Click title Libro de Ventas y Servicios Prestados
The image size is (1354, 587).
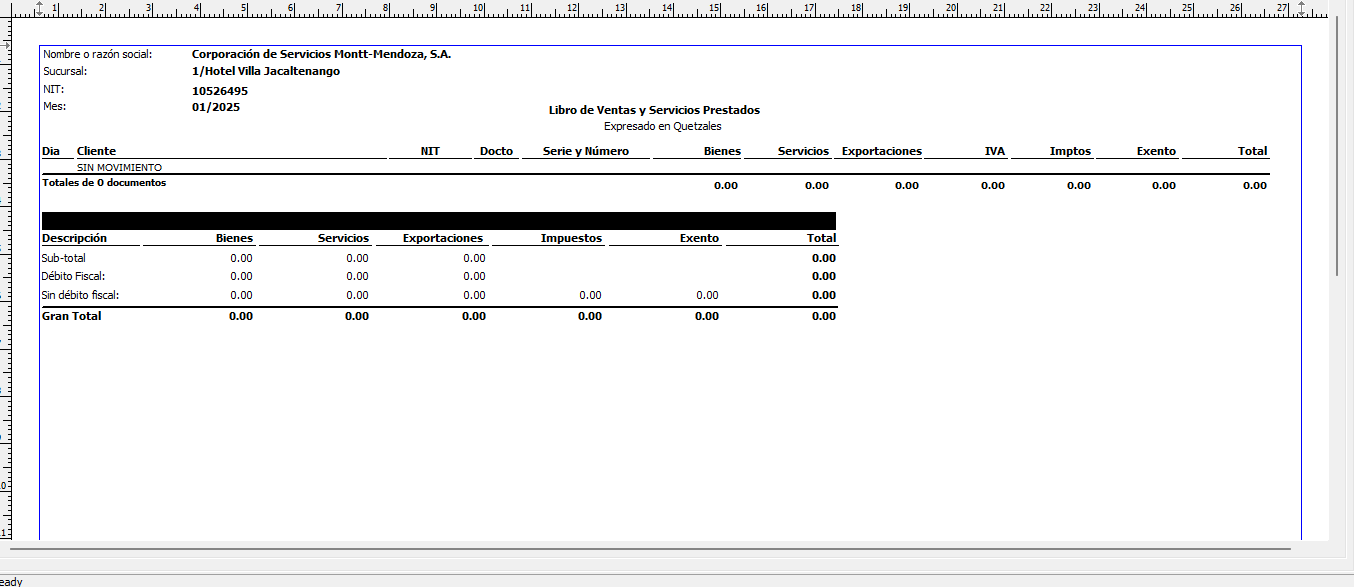[x=654, y=110]
